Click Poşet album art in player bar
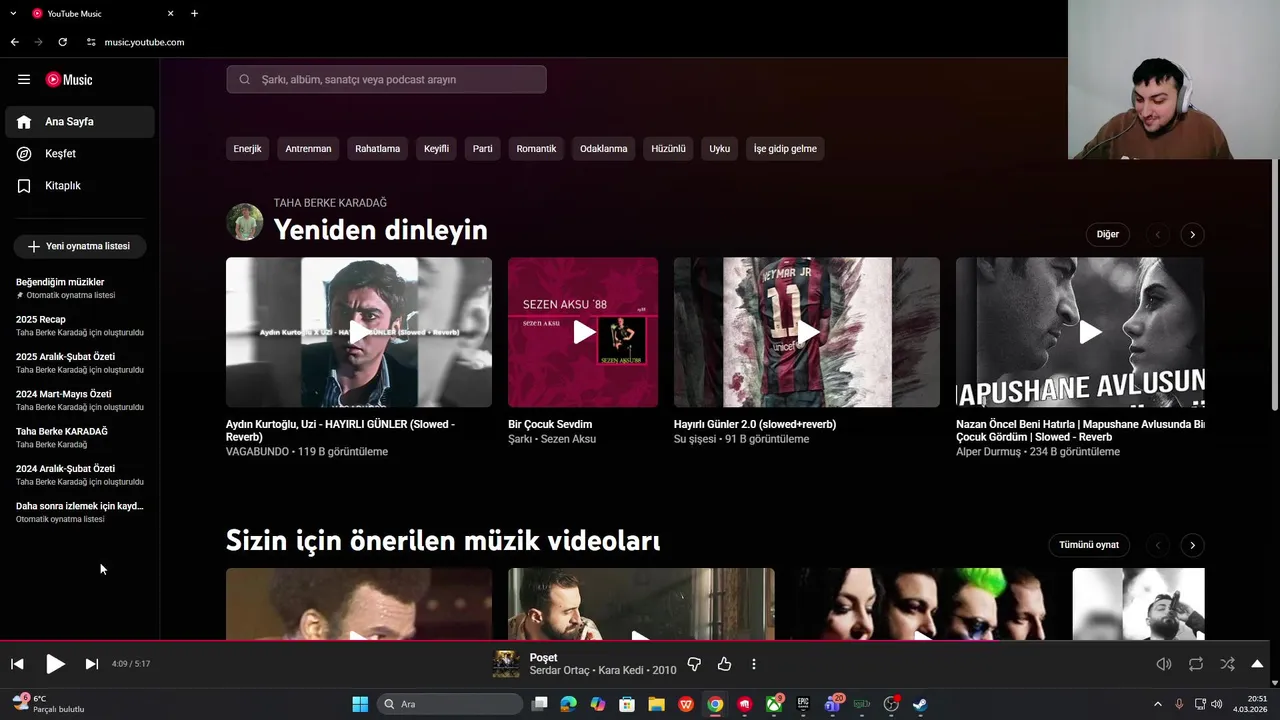Image resolution: width=1280 pixels, height=720 pixels. point(507,664)
